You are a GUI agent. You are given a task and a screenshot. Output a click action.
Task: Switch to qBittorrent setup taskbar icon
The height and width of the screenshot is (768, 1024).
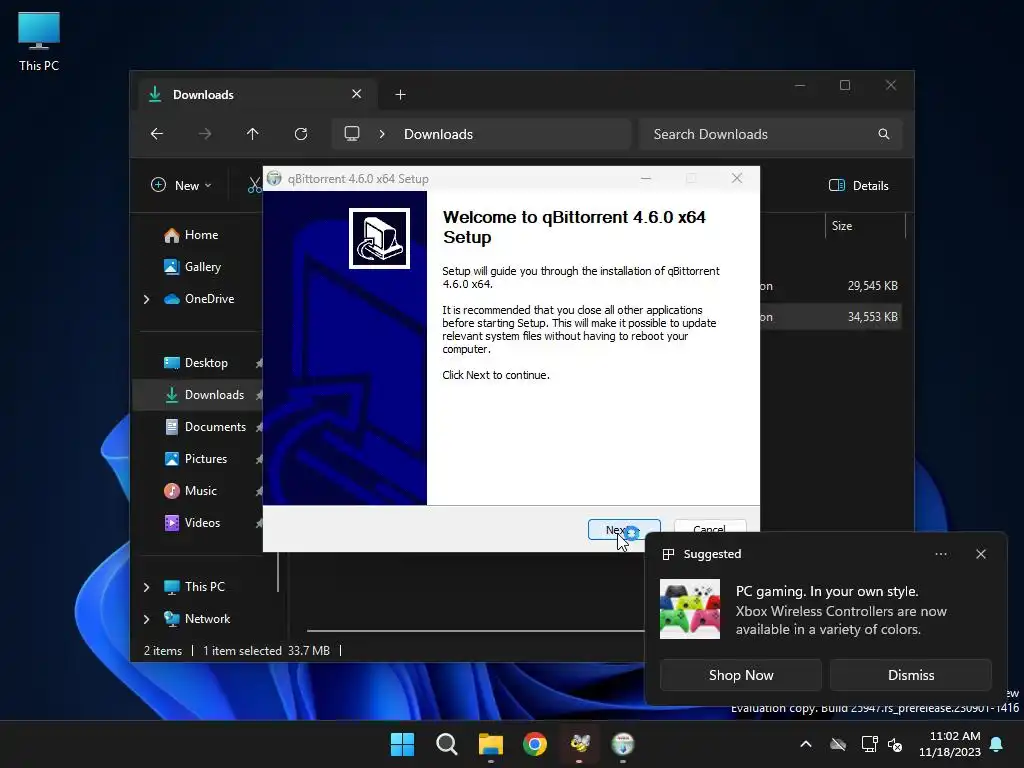point(623,744)
